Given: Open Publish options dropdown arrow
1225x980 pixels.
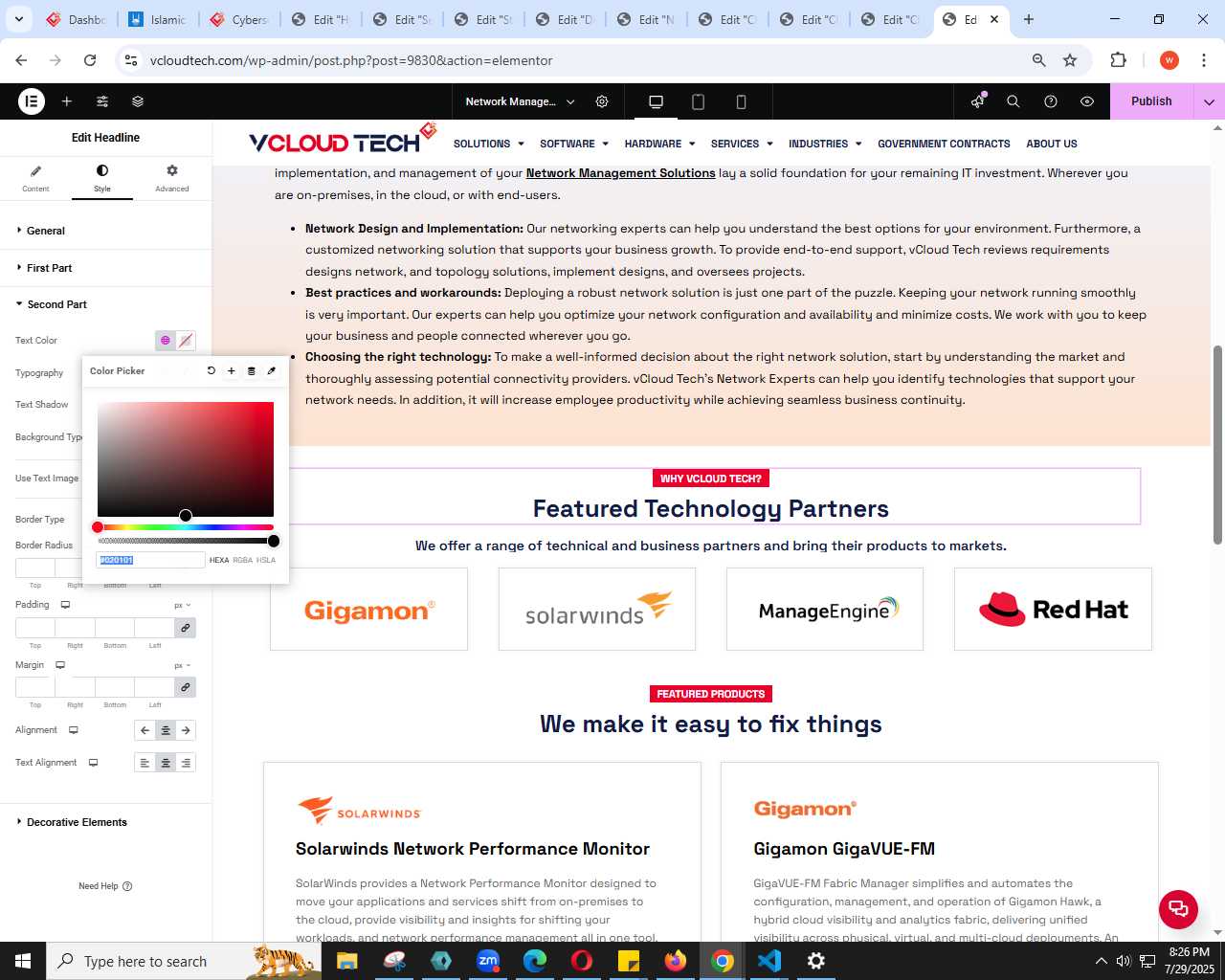Looking at the screenshot, I should point(1209,101).
